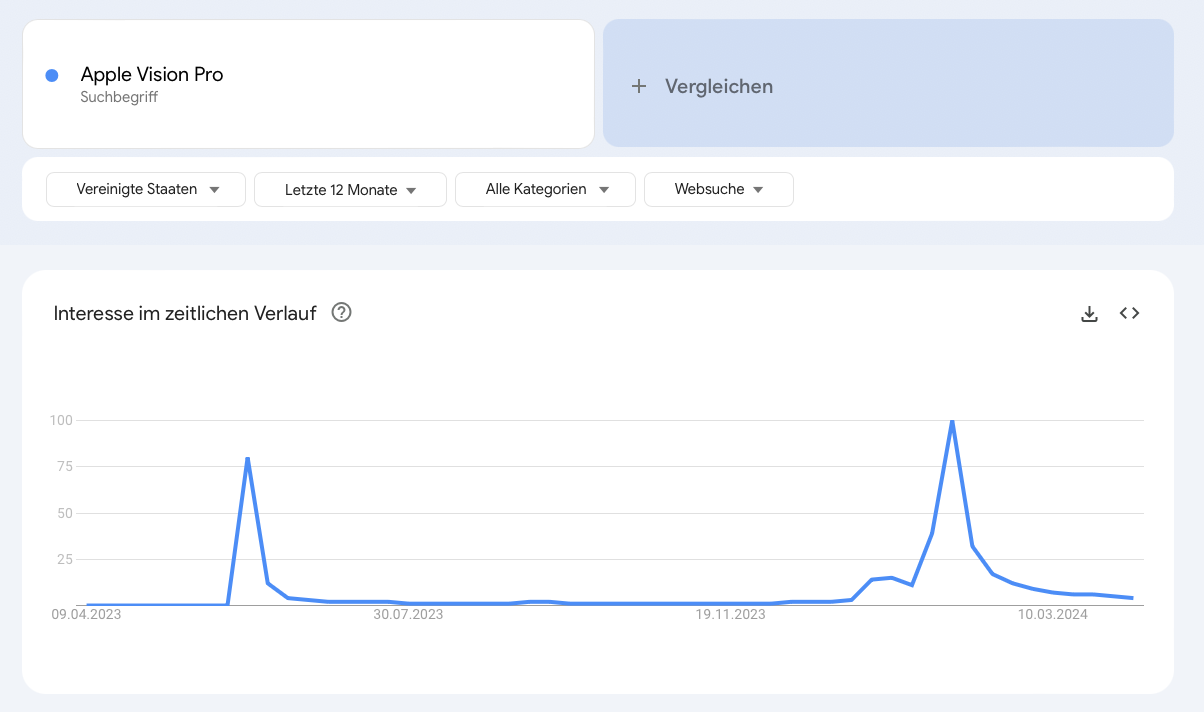Image resolution: width=1204 pixels, height=712 pixels.
Task: Click the 30.07.2023 date axis label
Action: pyautogui.click(x=408, y=615)
